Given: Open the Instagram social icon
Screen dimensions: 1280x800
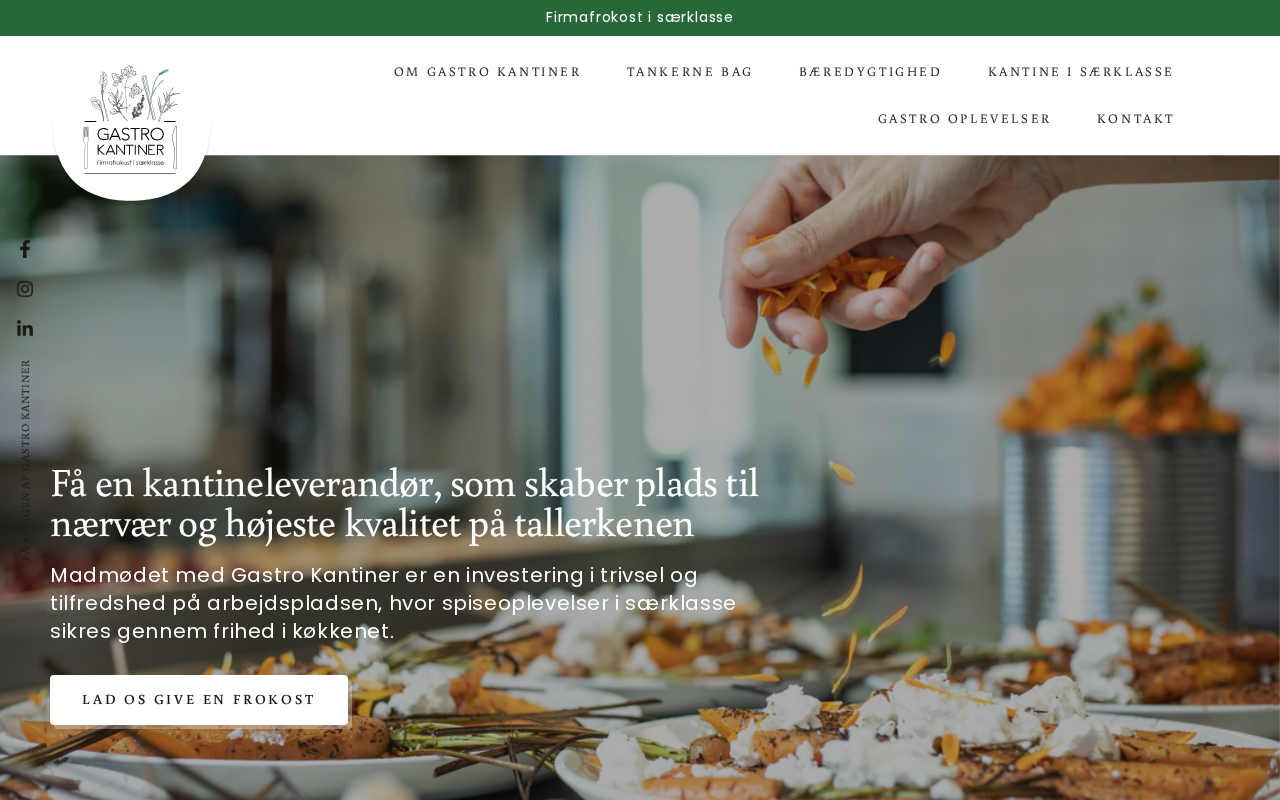Looking at the screenshot, I should pyautogui.click(x=25, y=289).
